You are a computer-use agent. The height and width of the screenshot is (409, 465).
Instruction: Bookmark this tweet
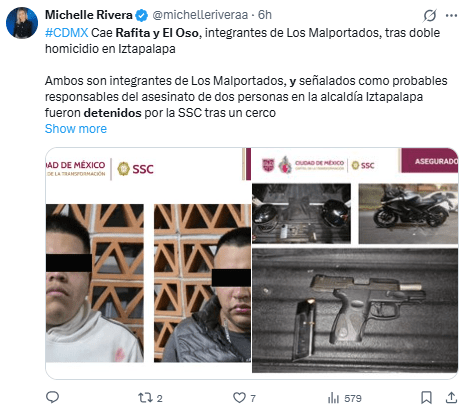(x=426, y=398)
